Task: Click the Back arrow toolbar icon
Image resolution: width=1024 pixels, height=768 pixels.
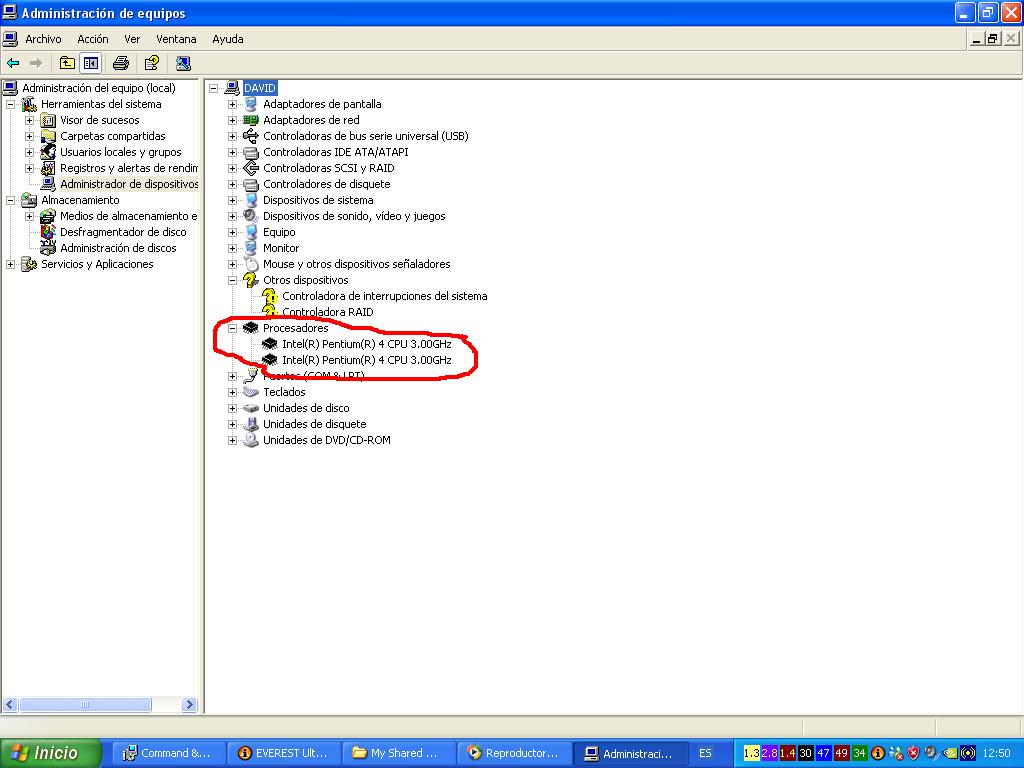Action: point(13,63)
